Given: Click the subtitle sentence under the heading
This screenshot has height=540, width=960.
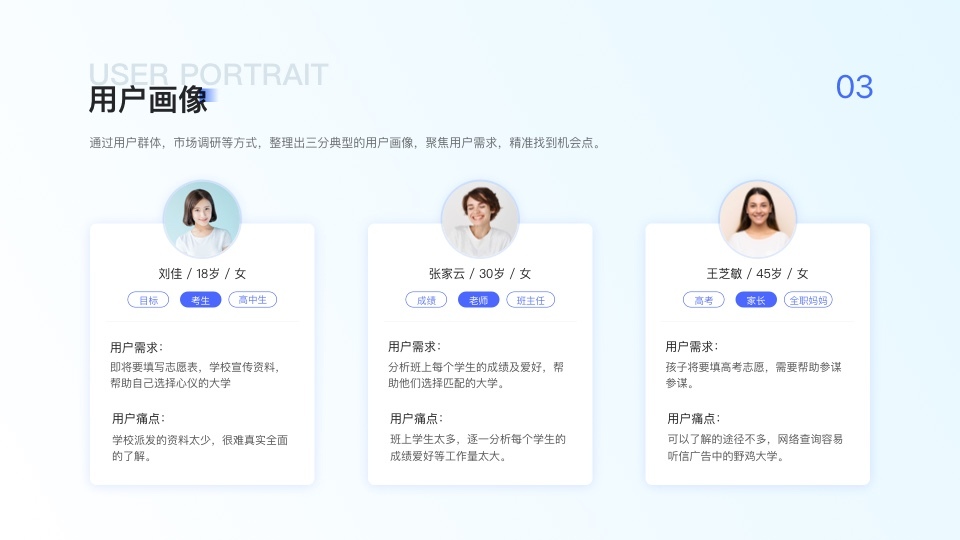Looking at the screenshot, I should point(345,143).
